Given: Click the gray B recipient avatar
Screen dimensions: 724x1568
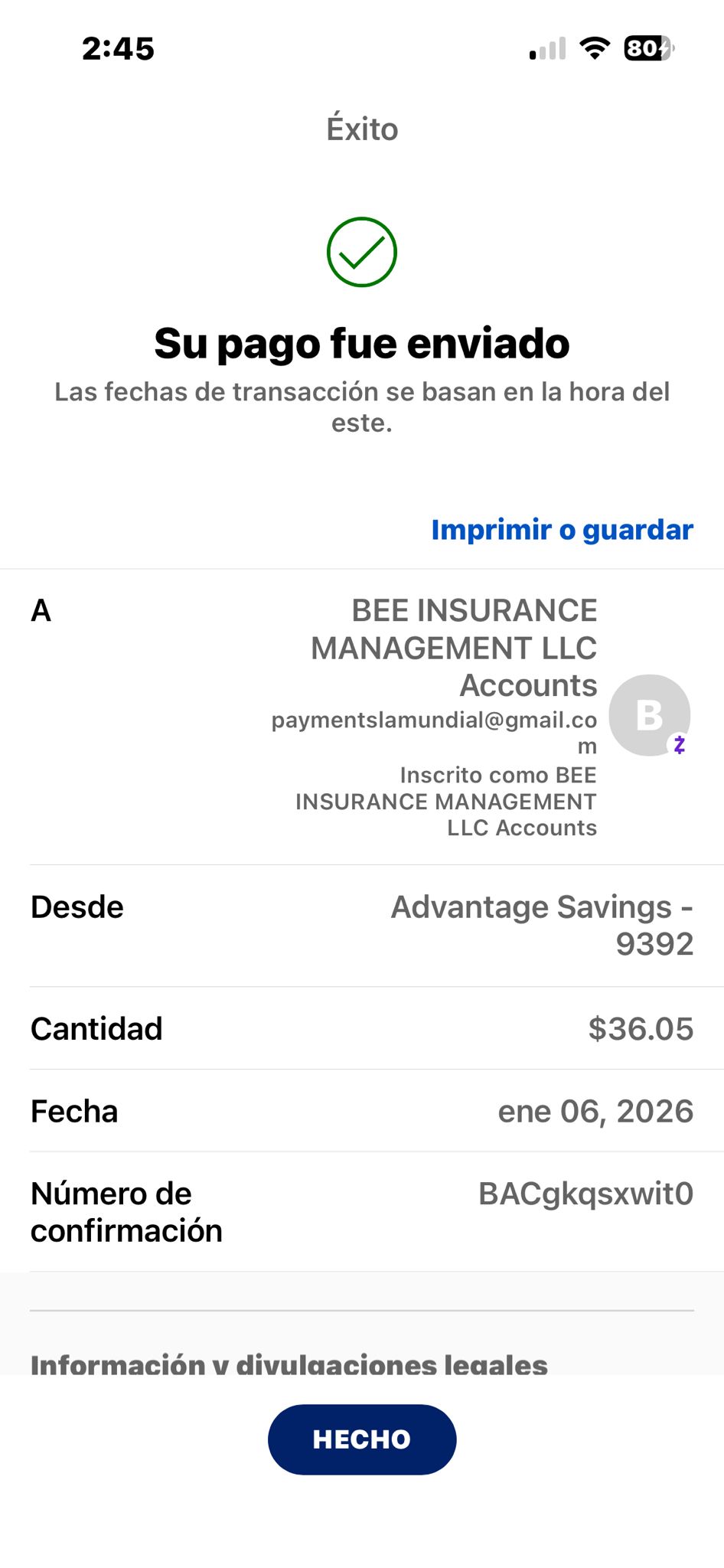Looking at the screenshot, I should (x=648, y=714).
